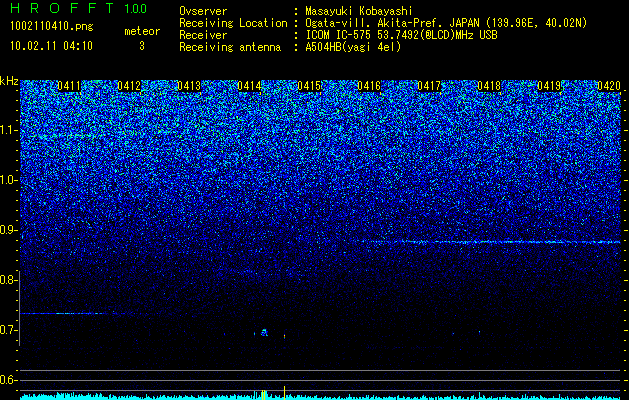Click the 1.1 frequency axis label

[8, 130]
